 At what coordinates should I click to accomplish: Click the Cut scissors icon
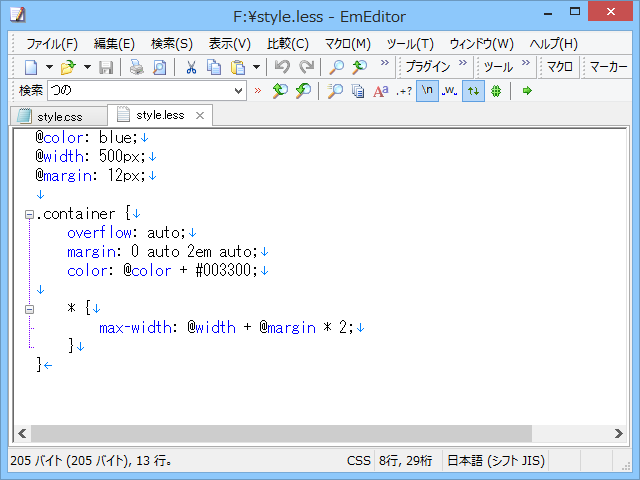[x=191, y=67]
